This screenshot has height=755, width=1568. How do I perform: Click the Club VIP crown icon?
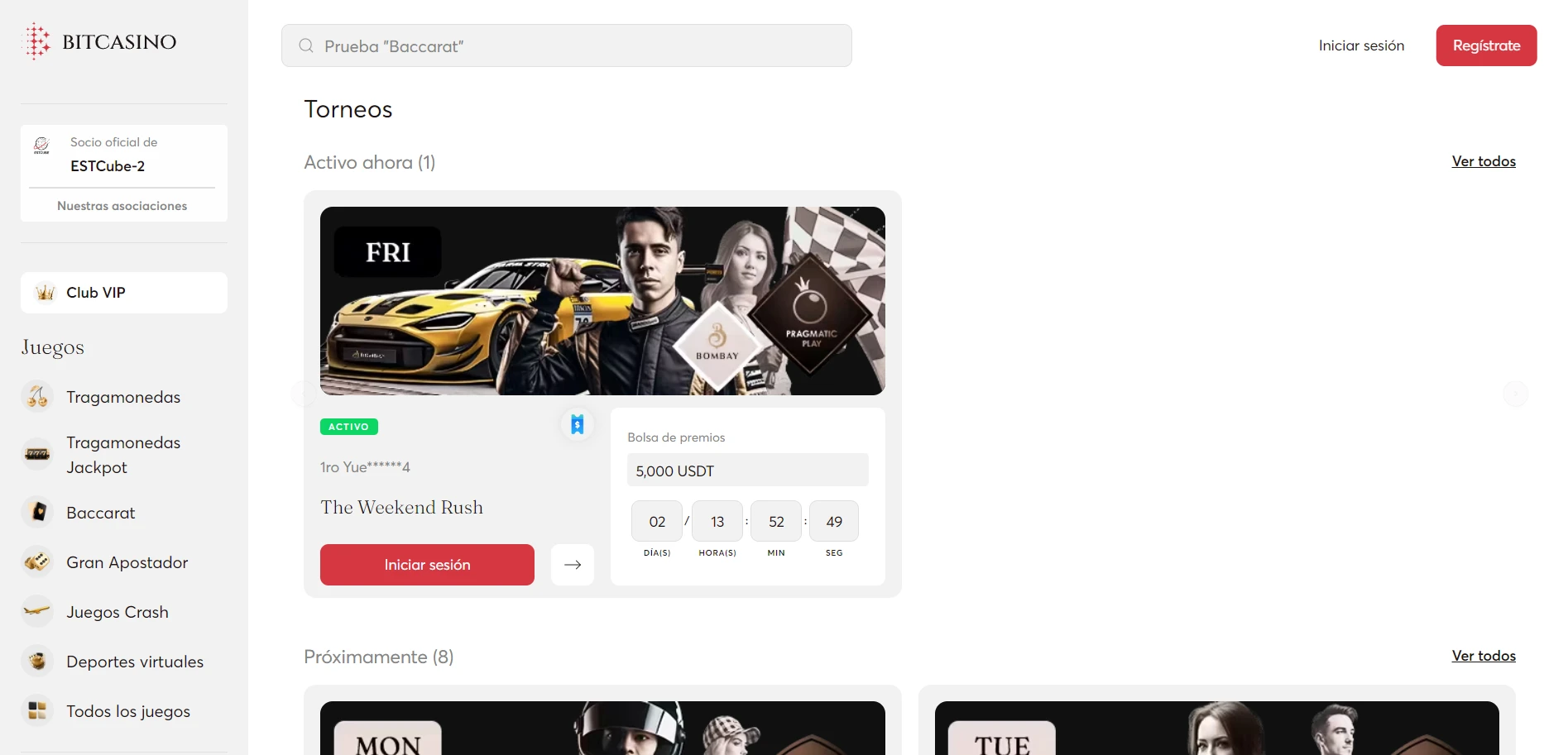[45, 293]
